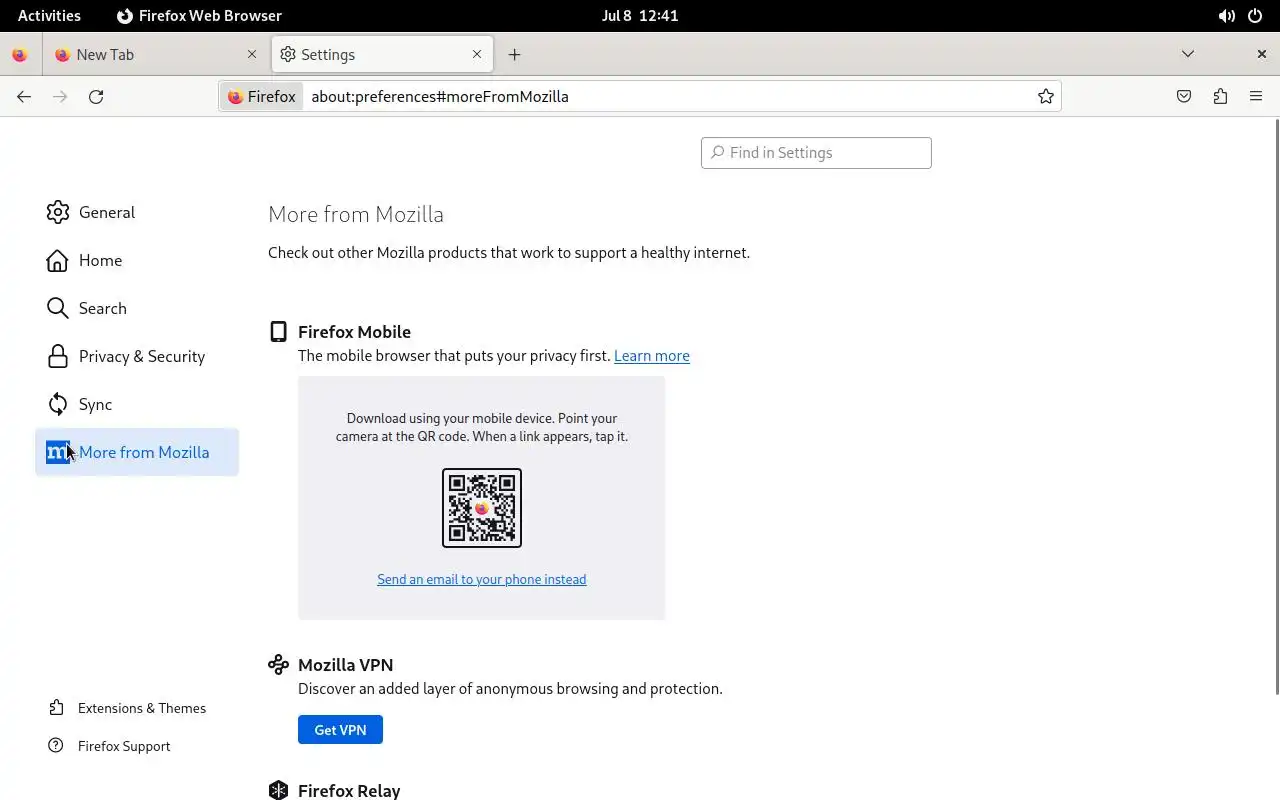Open the Activities overview

(x=49, y=16)
